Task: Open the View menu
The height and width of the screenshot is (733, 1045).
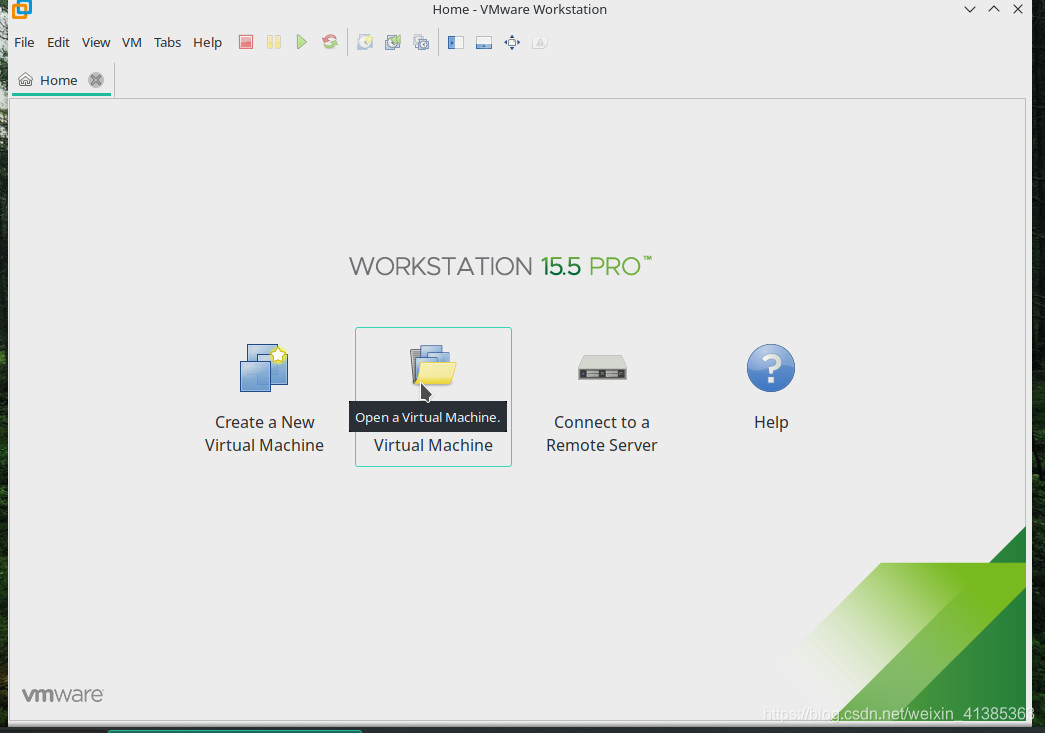Action: [96, 43]
